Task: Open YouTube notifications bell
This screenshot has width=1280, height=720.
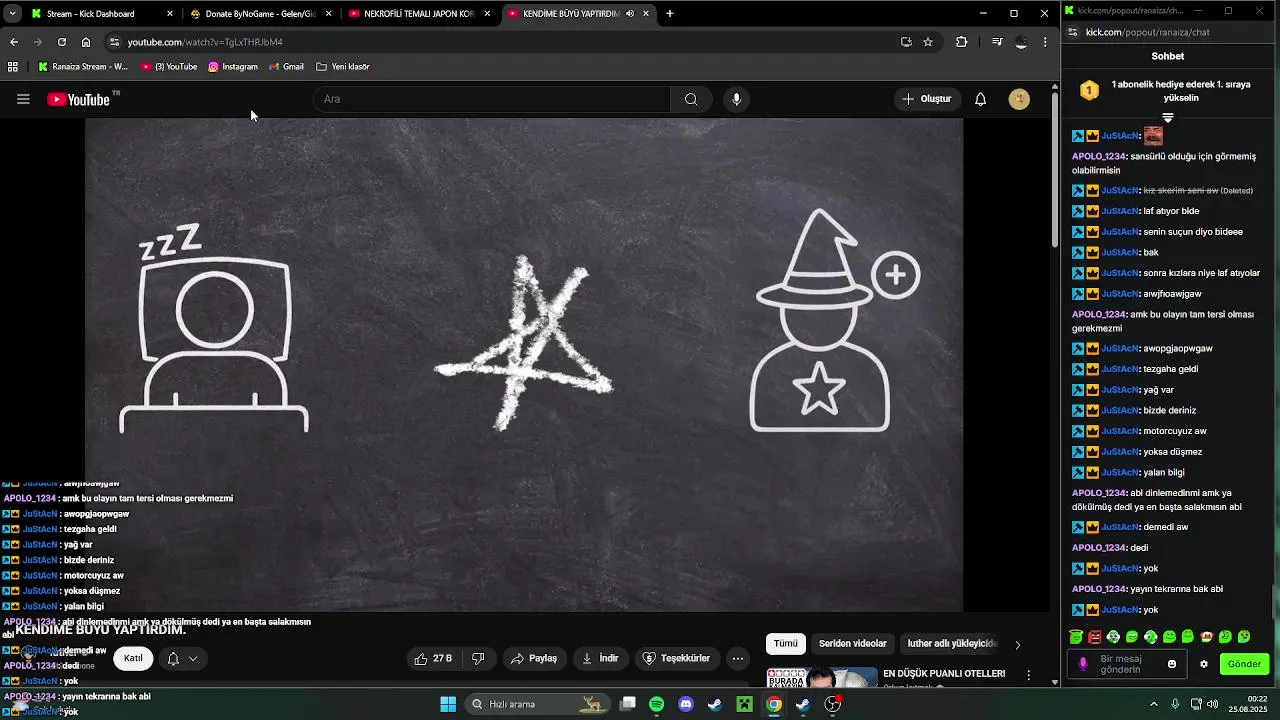Action: pos(981,99)
